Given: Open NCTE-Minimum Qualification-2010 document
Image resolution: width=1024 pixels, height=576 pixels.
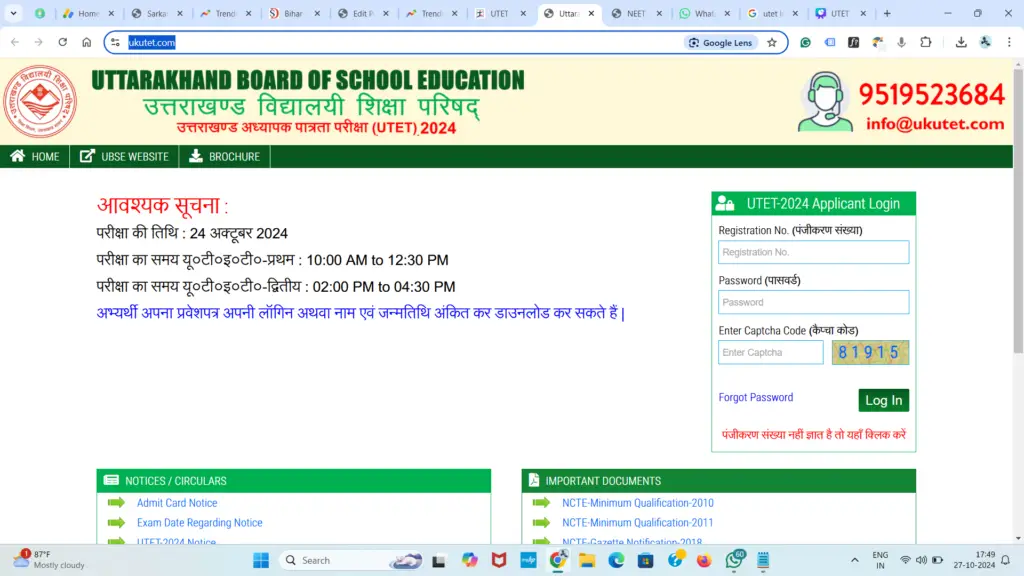Looking at the screenshot, I should (637, 503).
